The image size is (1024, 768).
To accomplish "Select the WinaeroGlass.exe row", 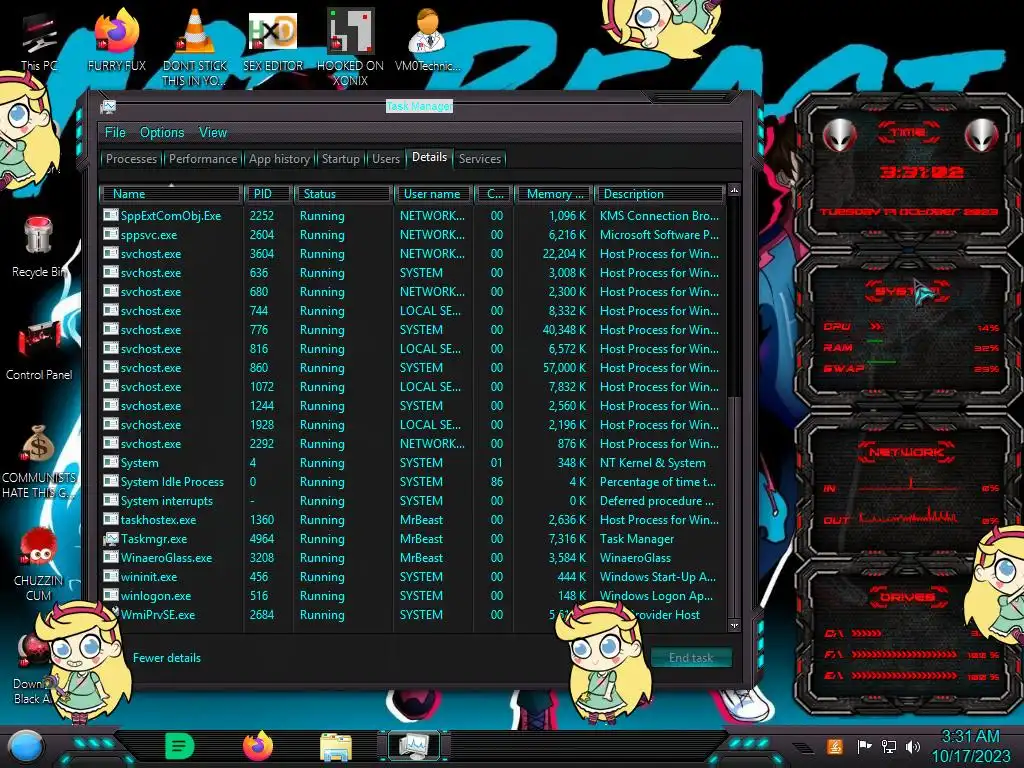I will click(413, 558).
